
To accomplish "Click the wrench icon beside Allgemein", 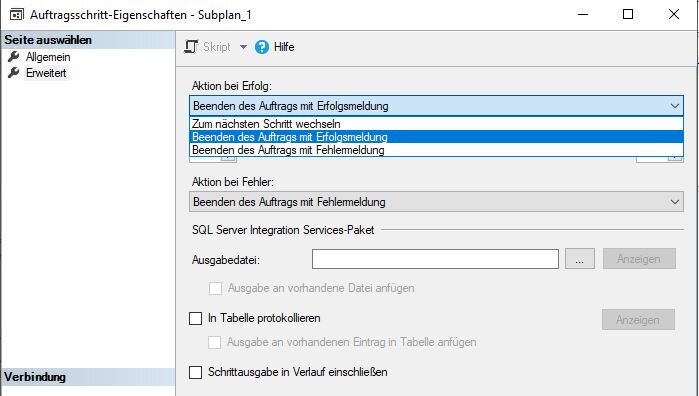I will 14,57.
